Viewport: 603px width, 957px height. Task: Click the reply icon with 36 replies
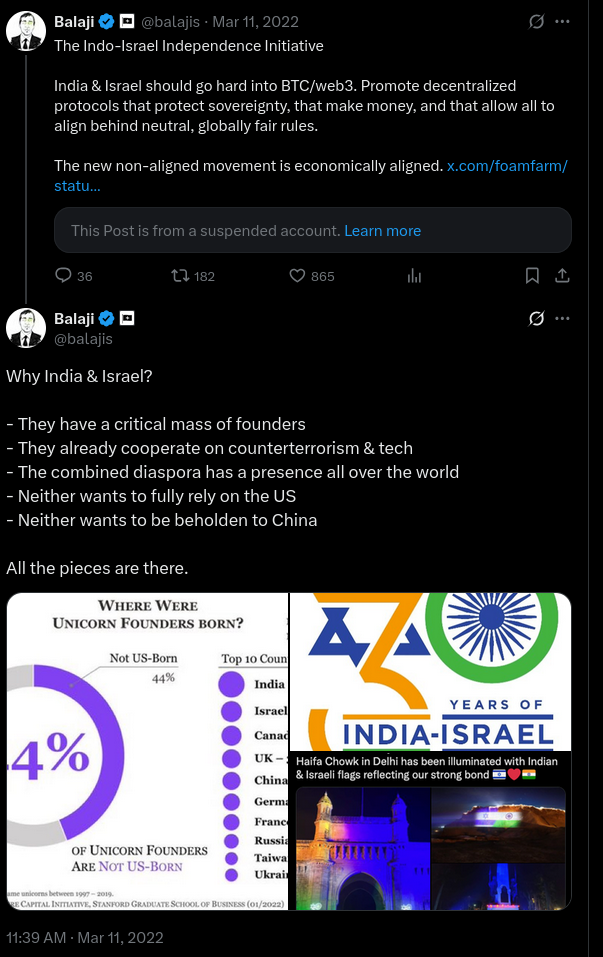(x=63, y=276)
